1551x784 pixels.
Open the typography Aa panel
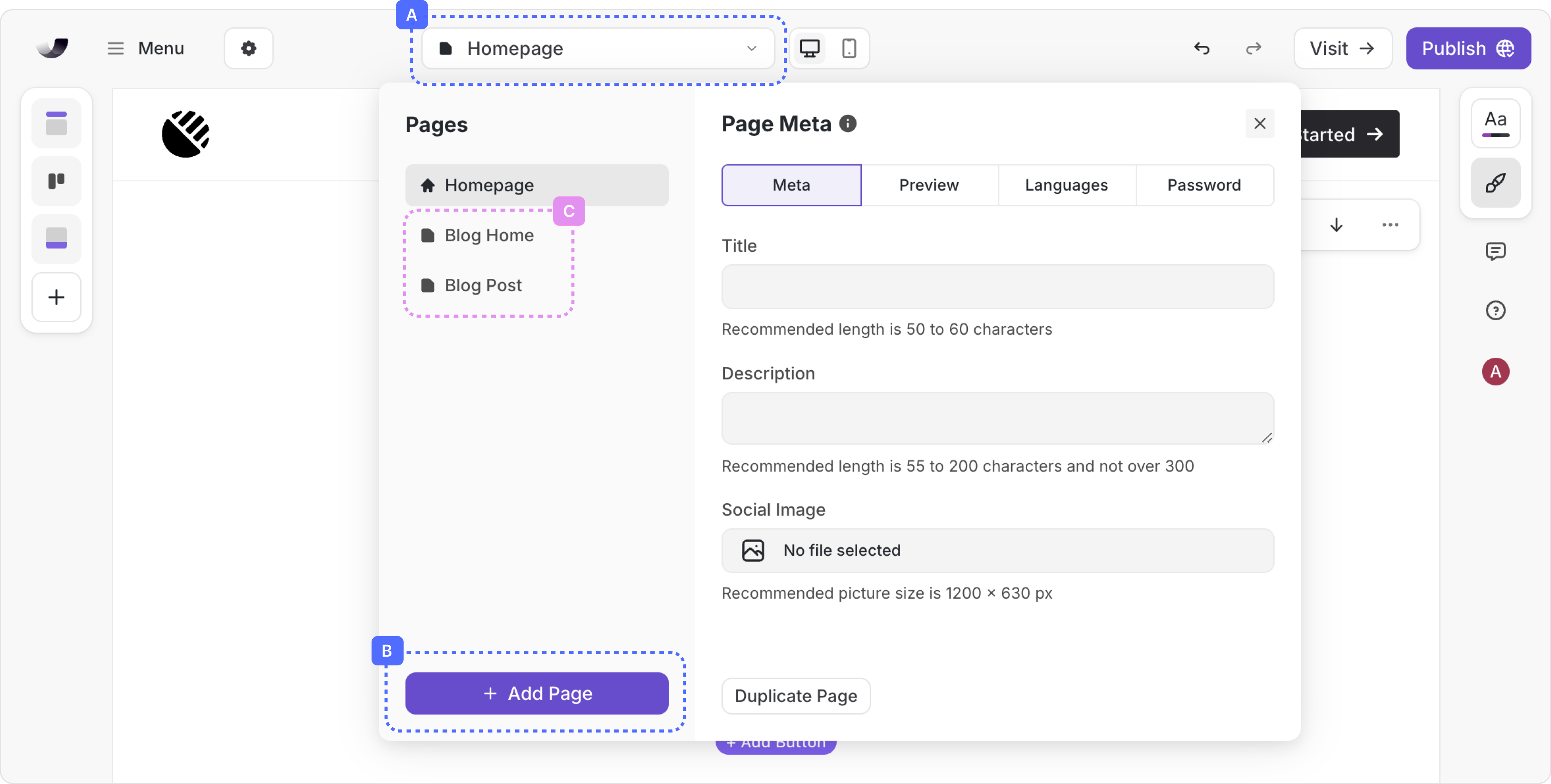(1495, 123)
